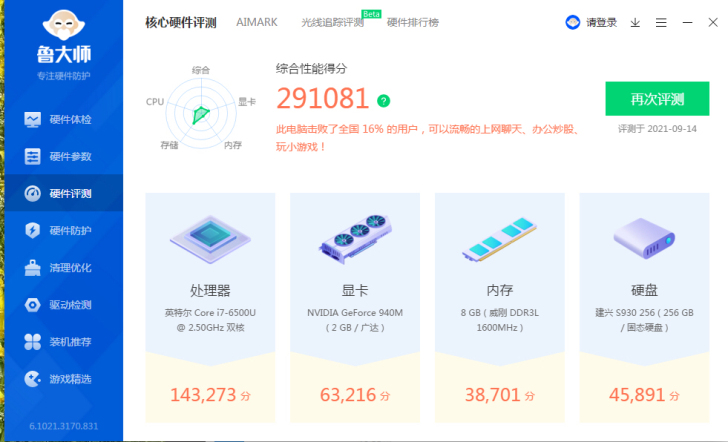Open 清理优化 label in sidebar menu
Image resolution: width=728 pixels, height=442 pixels.
71,267
